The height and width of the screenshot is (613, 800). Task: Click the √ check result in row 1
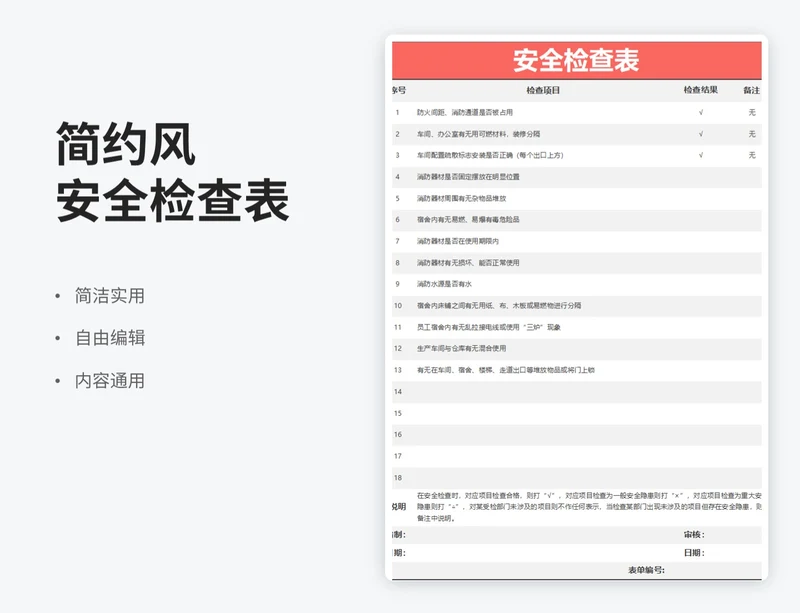pyautogui.click(x=701, y=112)
